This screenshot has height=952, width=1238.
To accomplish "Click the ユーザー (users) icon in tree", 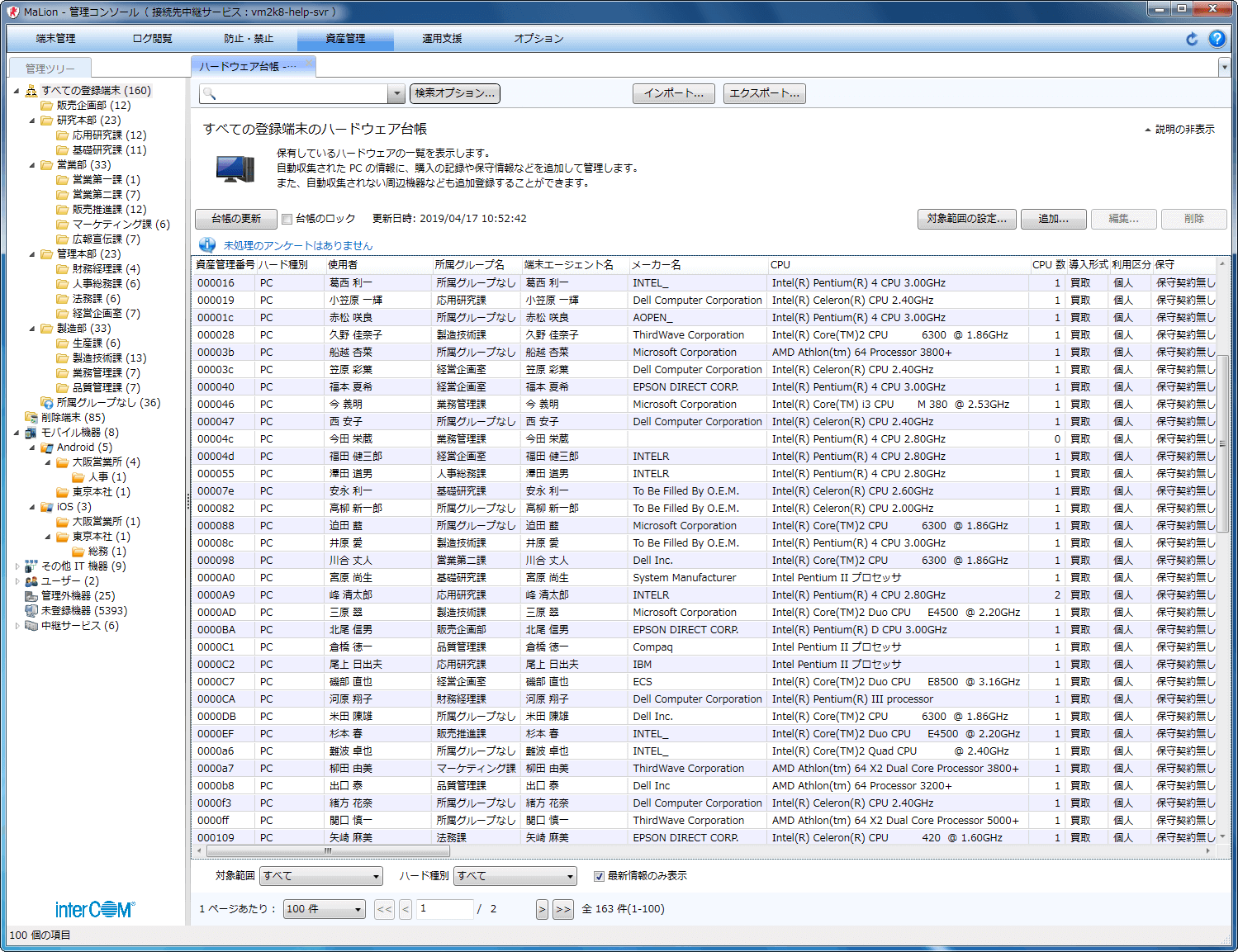I will 31,581.
